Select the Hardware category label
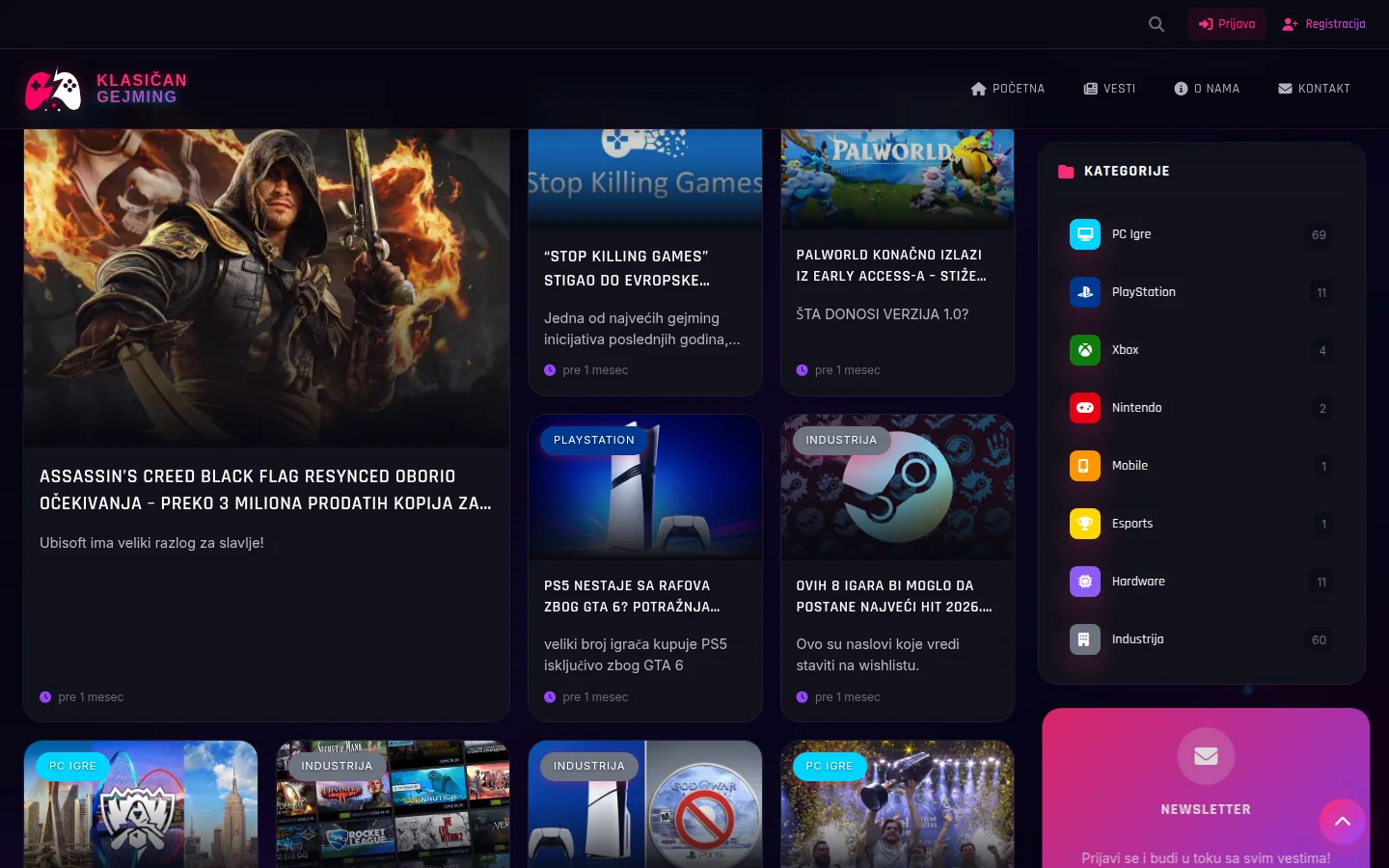The image size is (1389, 868). tap(1138, 582)
